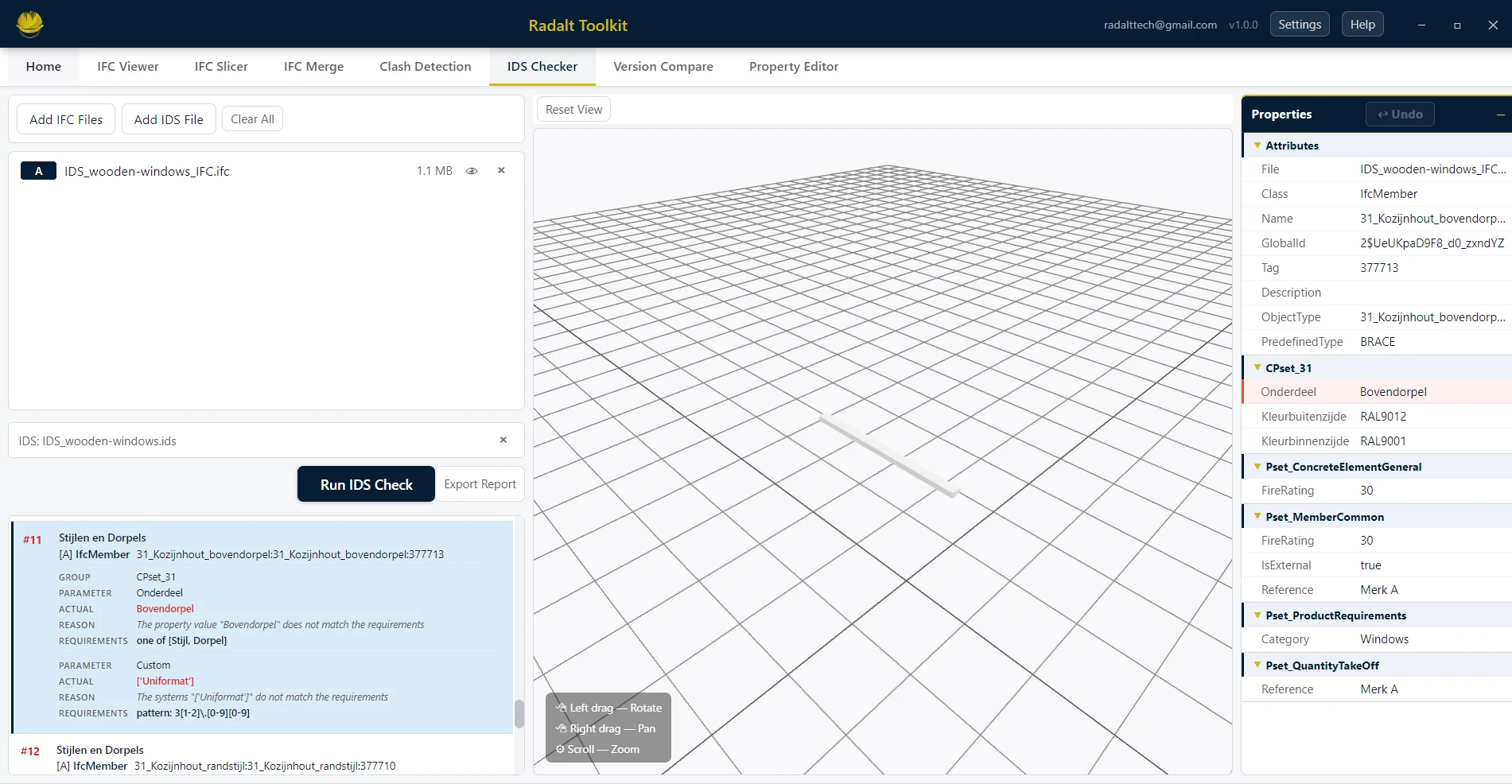This screenshot has width=1512, height=784.
Task: Toggle visibility of the IFC file with eye icon
Action: click(x=472, y=171)
